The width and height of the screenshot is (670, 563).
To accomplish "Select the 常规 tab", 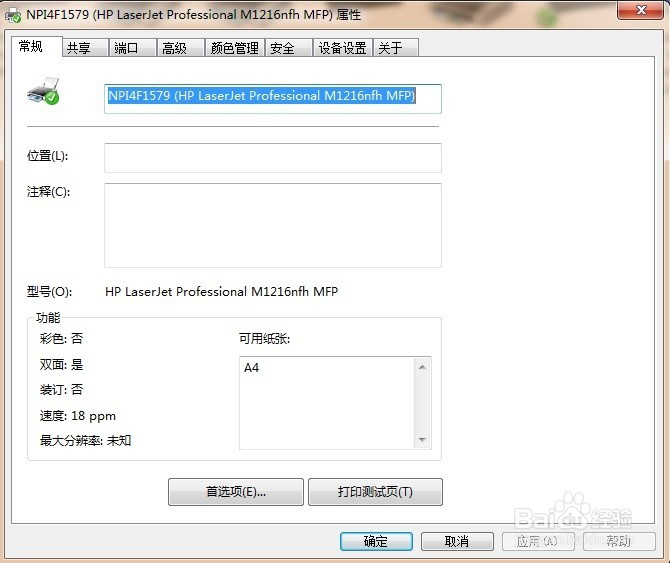I will [36, 46].
